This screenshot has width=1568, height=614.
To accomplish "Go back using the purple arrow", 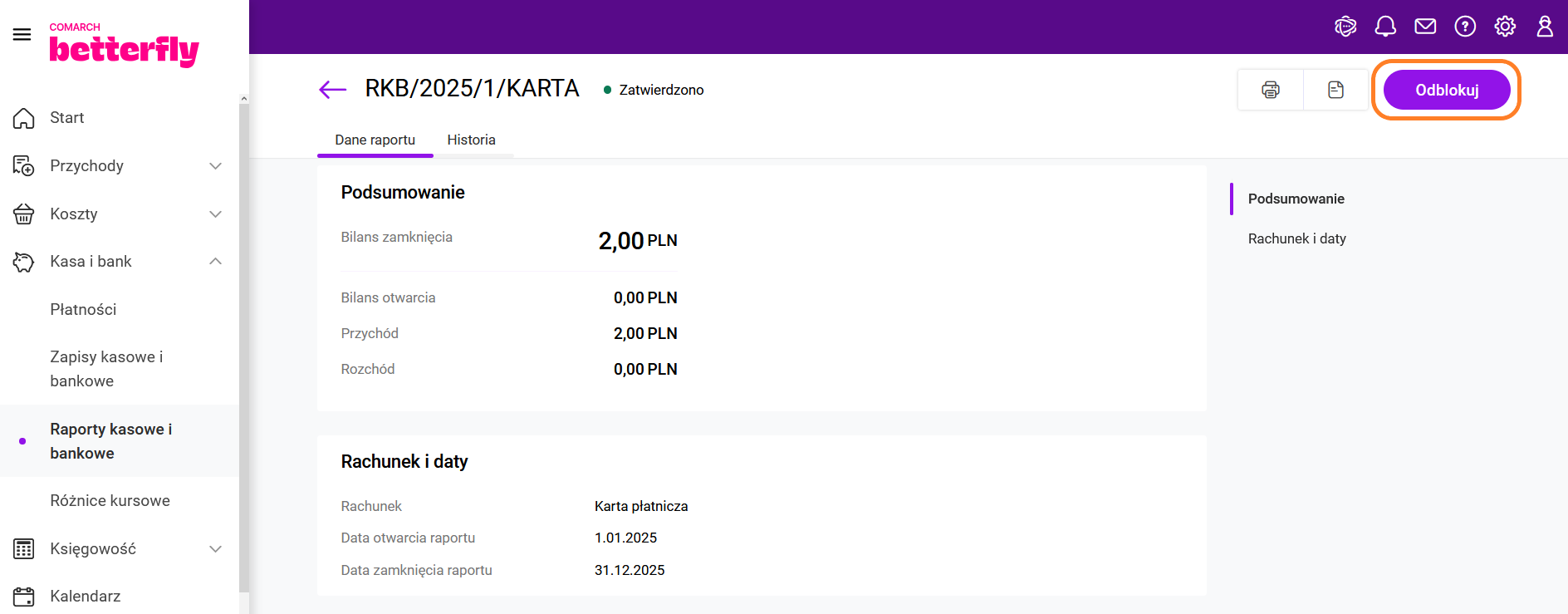I will click(332, 90).
